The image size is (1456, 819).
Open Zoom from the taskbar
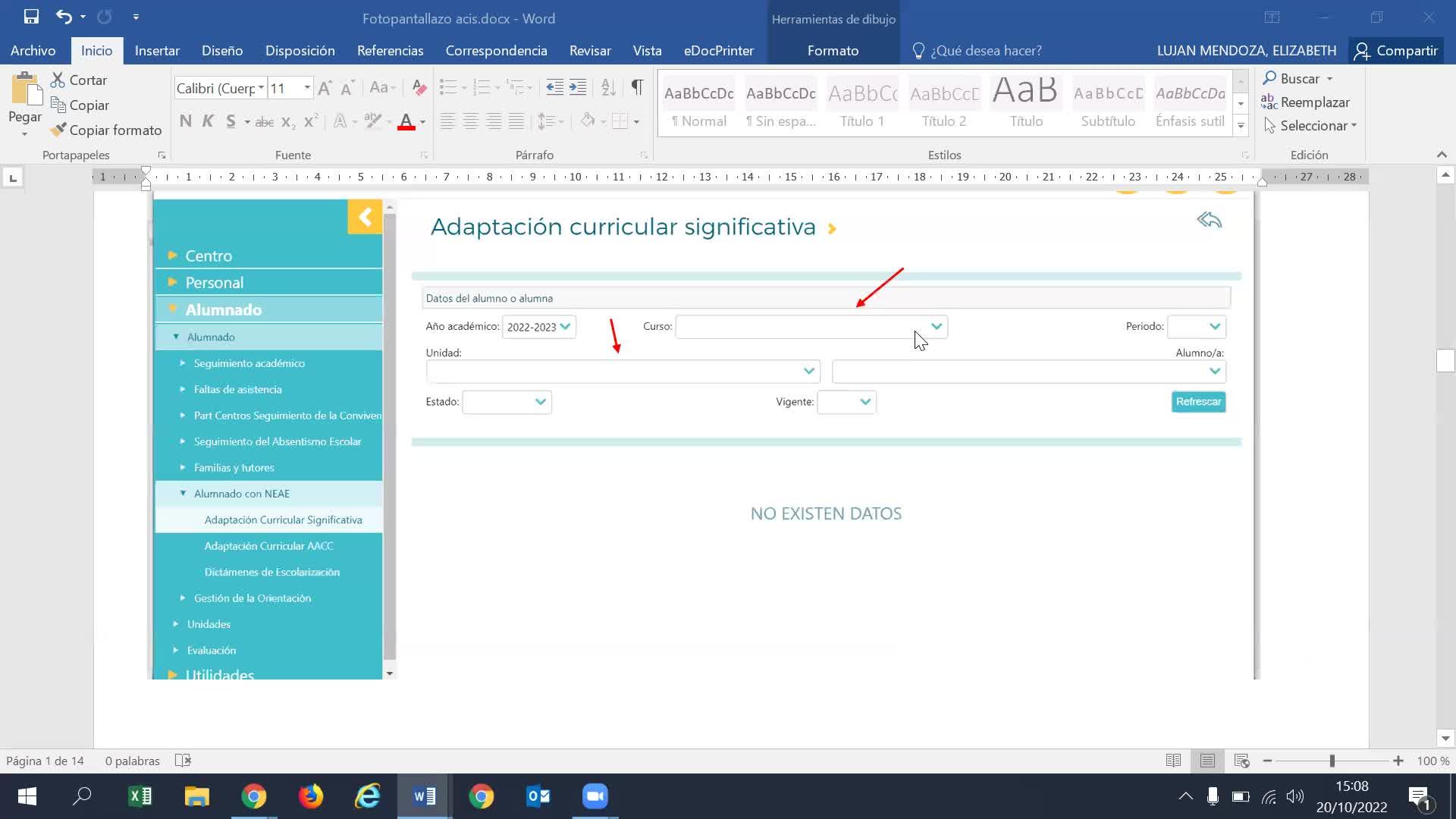coord(595,796)
